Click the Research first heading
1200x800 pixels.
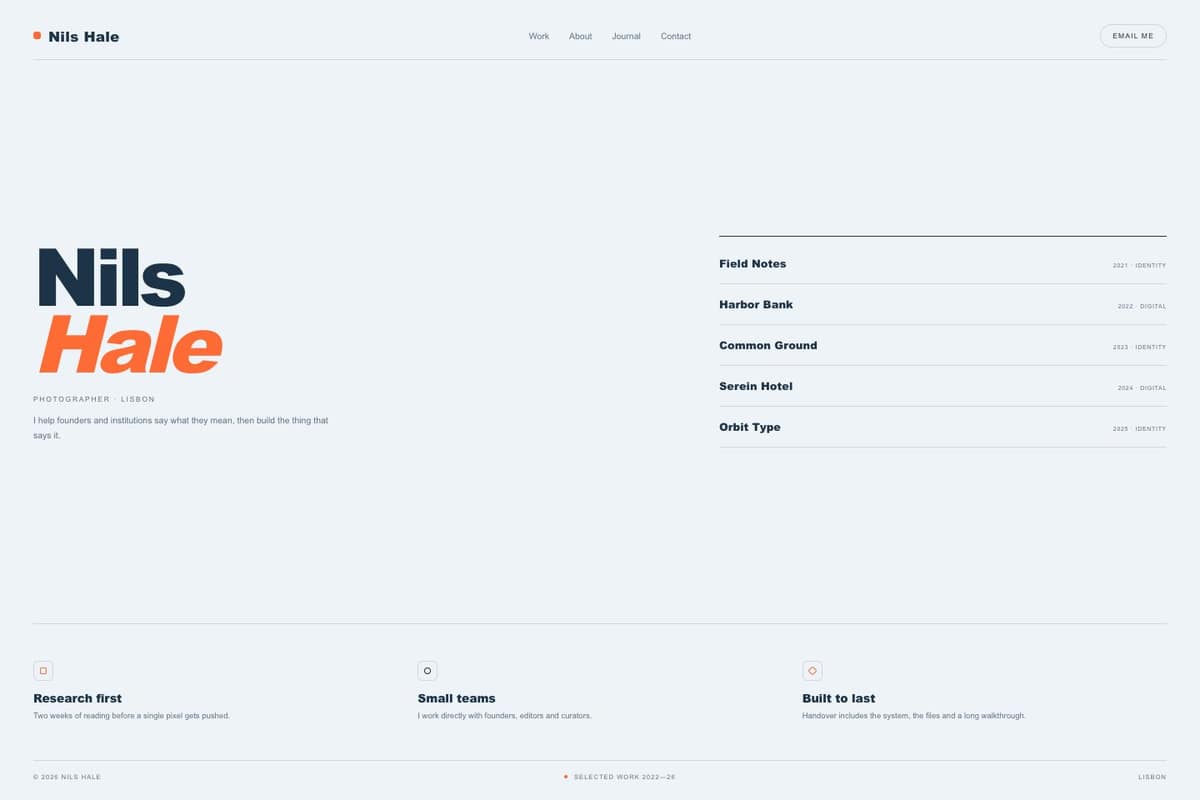[x=77, y=699]
